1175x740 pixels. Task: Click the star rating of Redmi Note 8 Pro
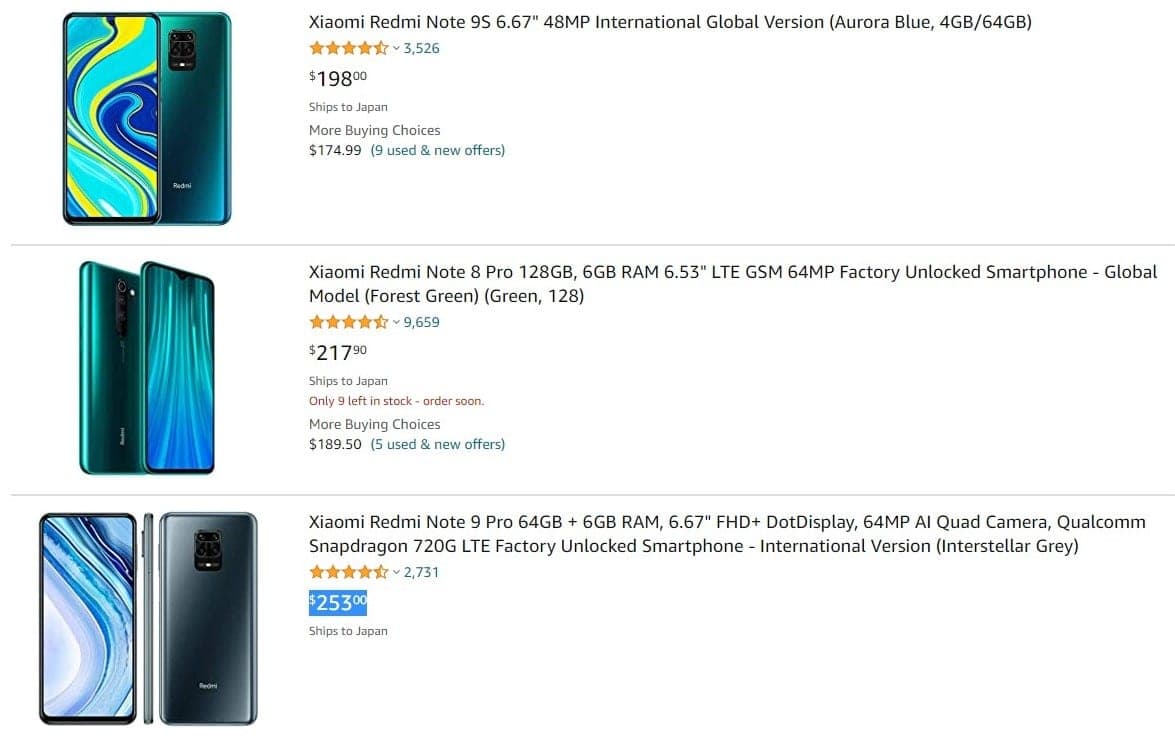(x=348, y=322)
